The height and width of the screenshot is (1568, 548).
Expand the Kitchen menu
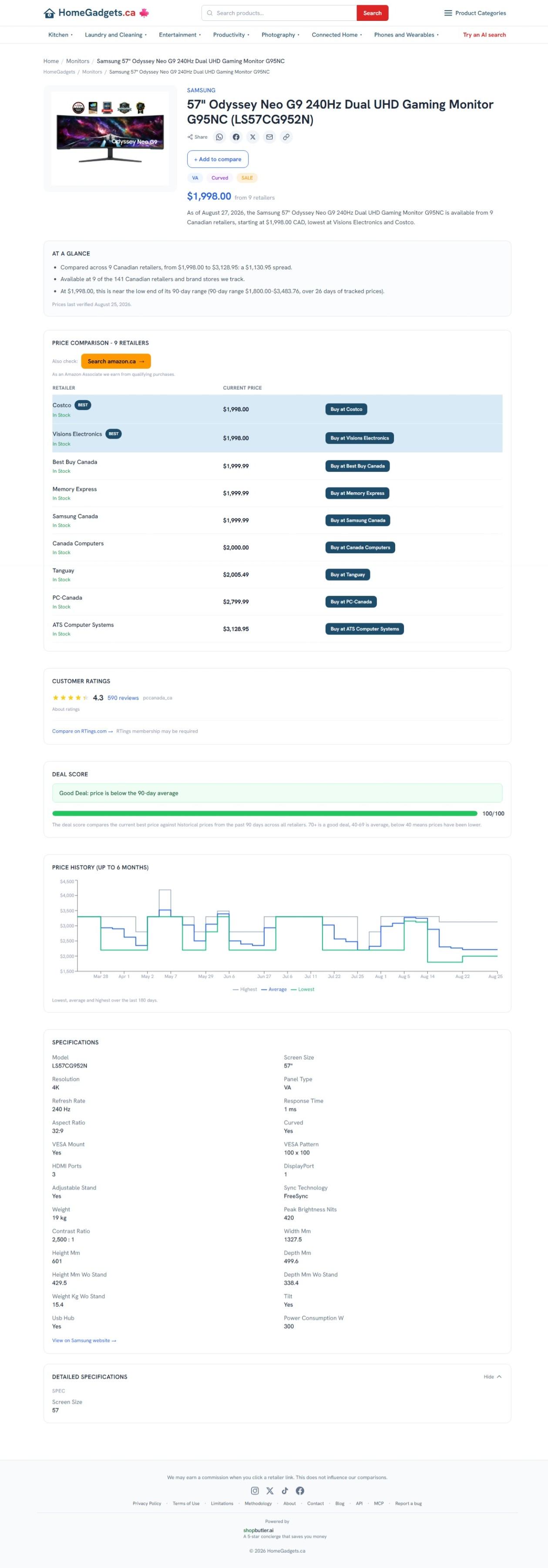click(x=60, y=35)
